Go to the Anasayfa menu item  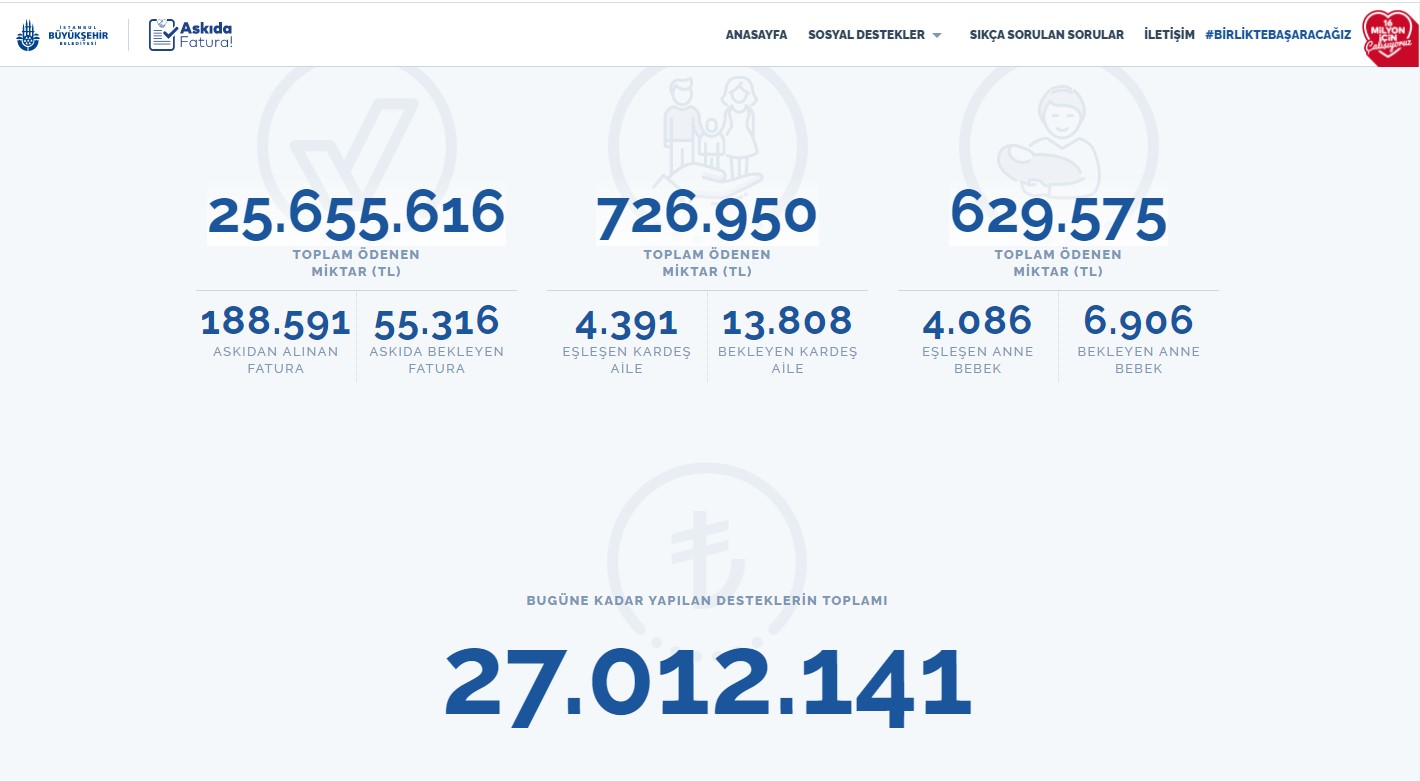click(756, 35)
